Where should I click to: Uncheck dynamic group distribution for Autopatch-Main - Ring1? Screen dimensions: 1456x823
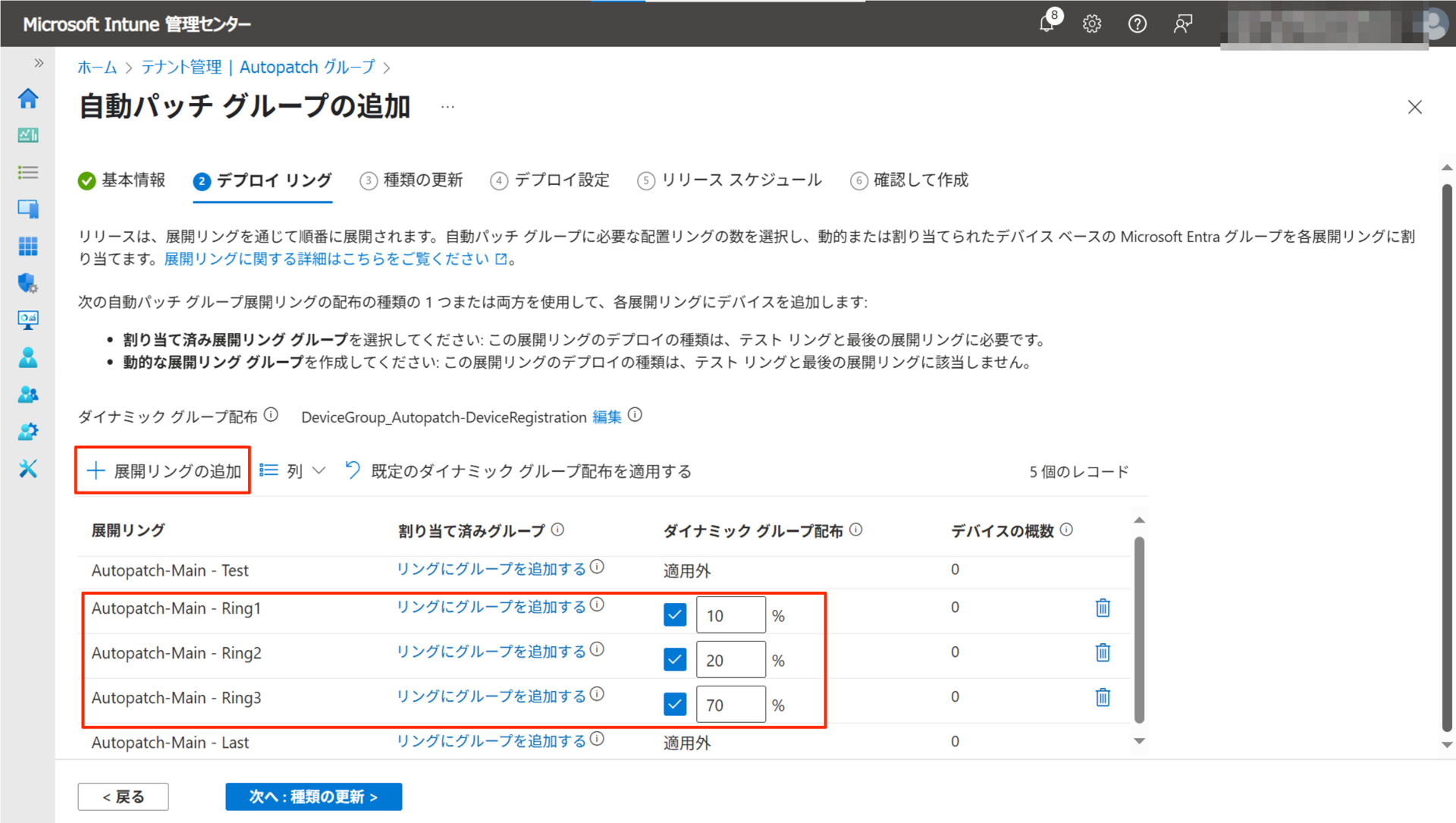pyautogui.click(x=674, y=614)
